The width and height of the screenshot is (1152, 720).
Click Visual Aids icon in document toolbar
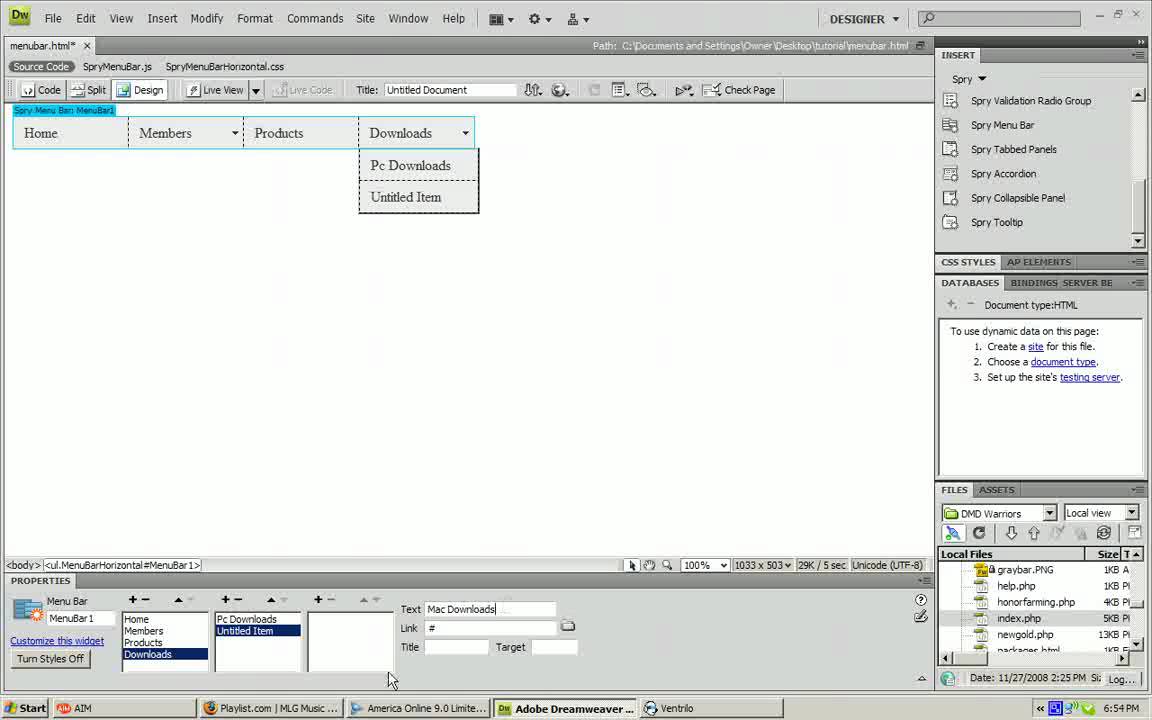(x=647, y=90)
